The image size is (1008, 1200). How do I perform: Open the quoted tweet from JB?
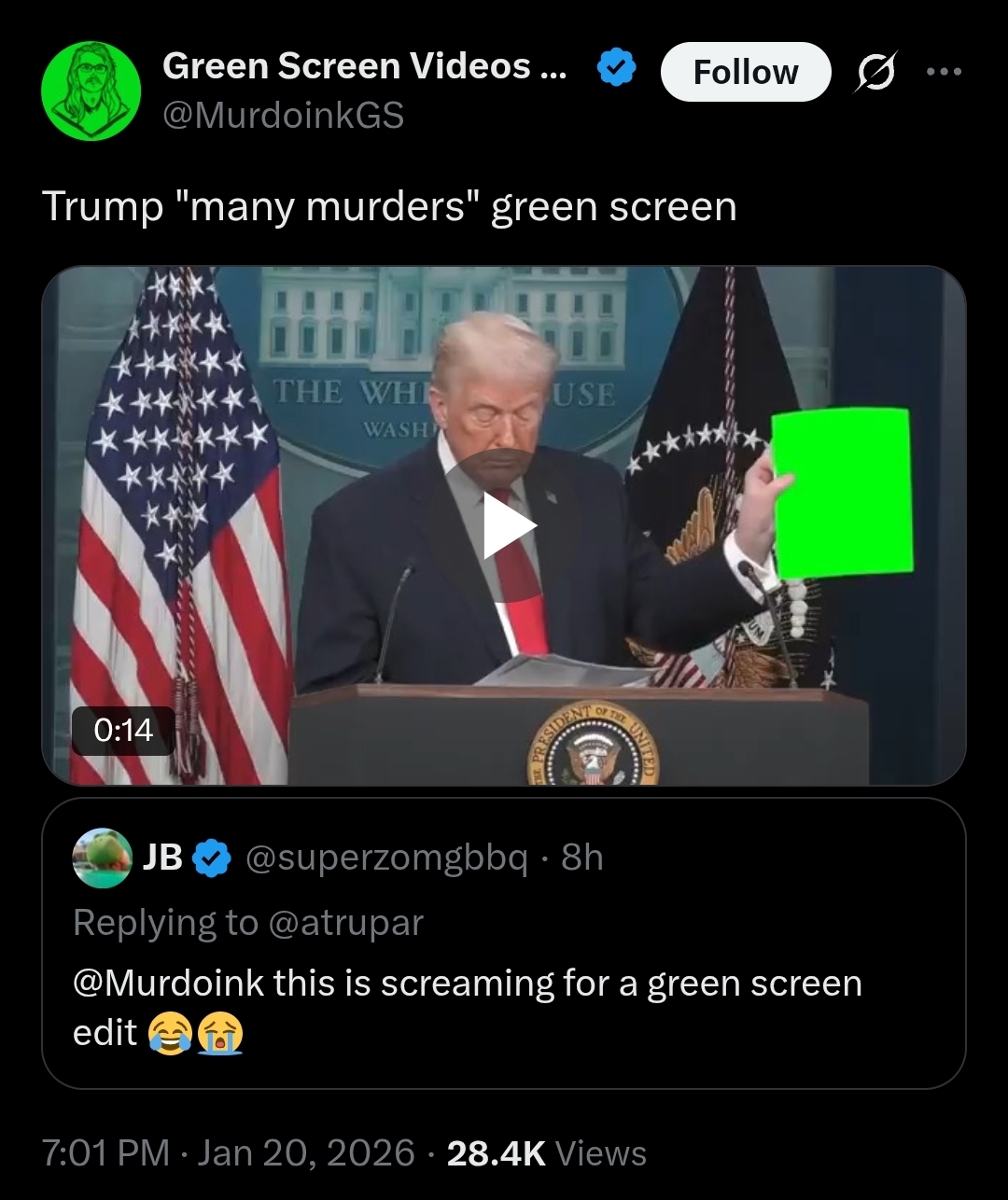pos(504,943)
